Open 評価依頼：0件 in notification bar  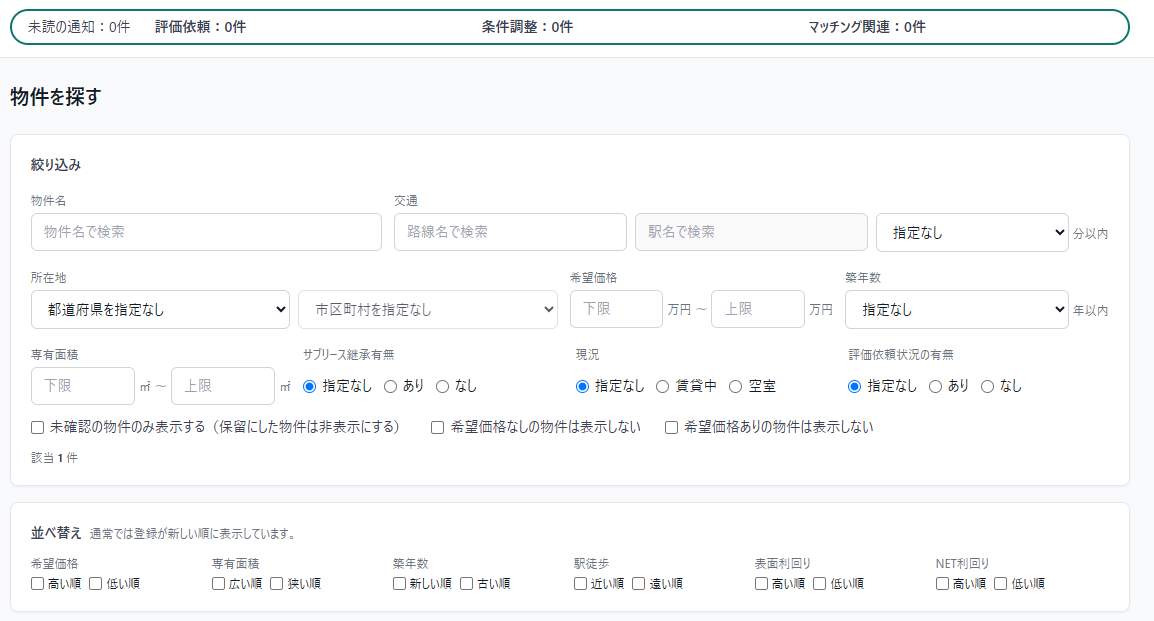200,27
